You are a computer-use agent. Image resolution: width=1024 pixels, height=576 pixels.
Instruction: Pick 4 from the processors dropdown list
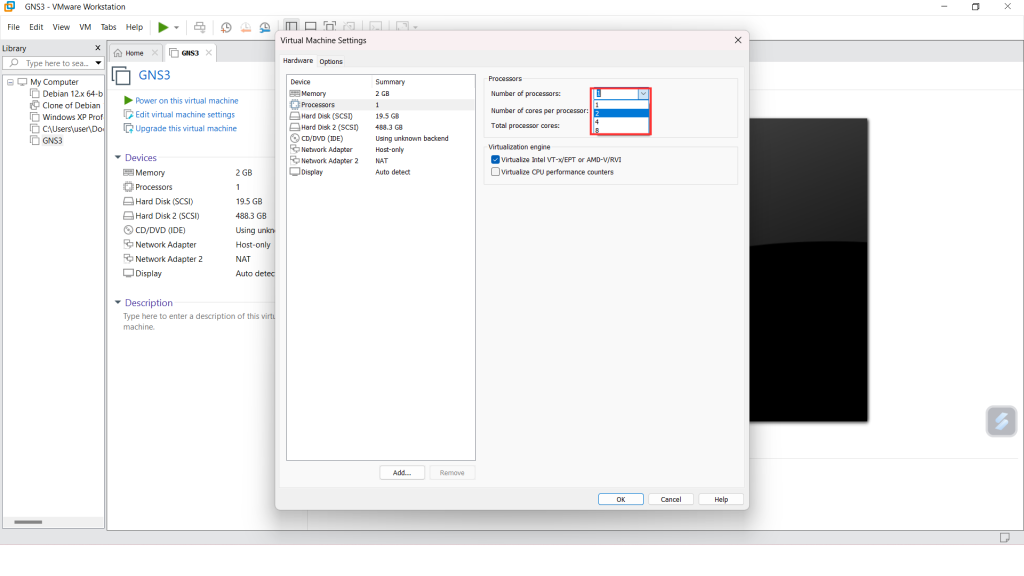(598, 121)
